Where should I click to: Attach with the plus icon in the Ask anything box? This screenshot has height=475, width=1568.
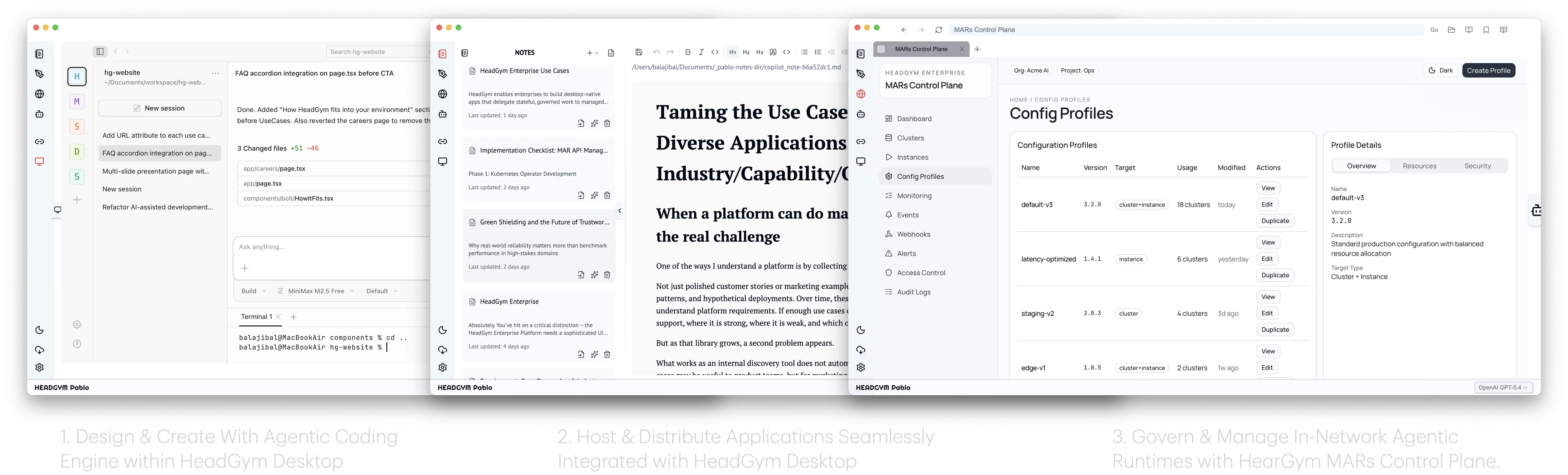tap(245, 268)
